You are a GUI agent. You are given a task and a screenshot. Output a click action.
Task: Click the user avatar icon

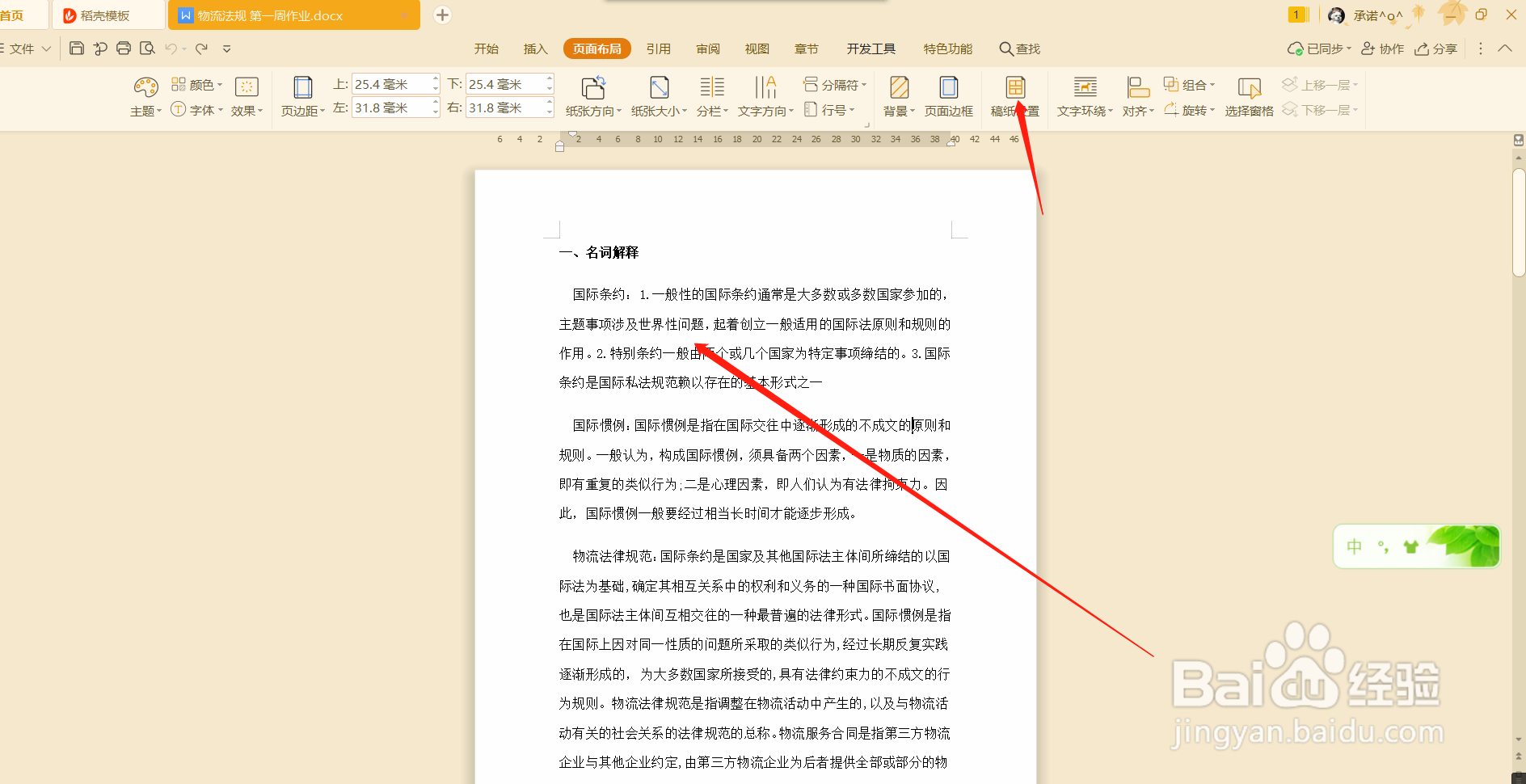click(1336, 15)
